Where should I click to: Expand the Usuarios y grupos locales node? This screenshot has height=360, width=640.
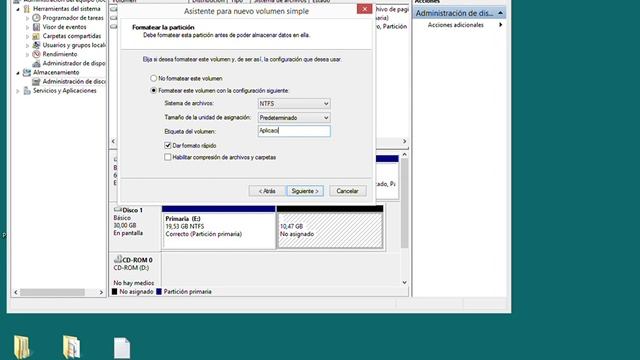(x=28, y=45)
